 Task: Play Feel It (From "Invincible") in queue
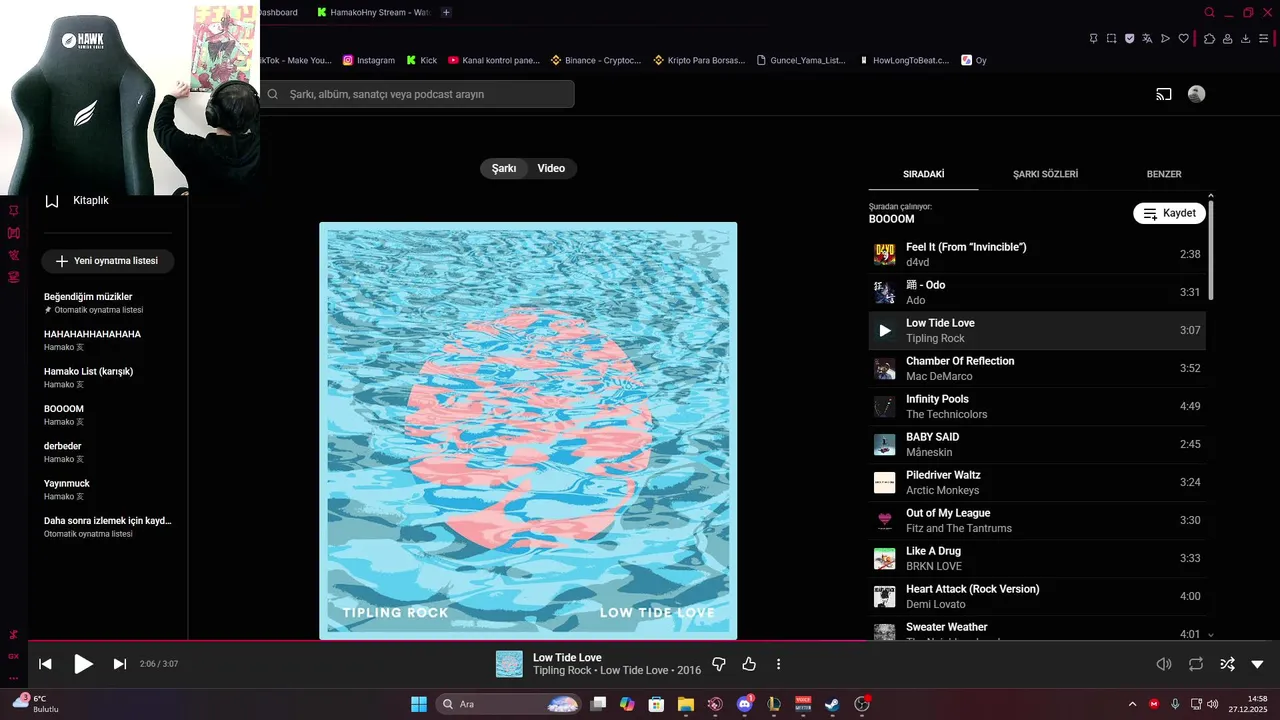(x=1037, y=254)
